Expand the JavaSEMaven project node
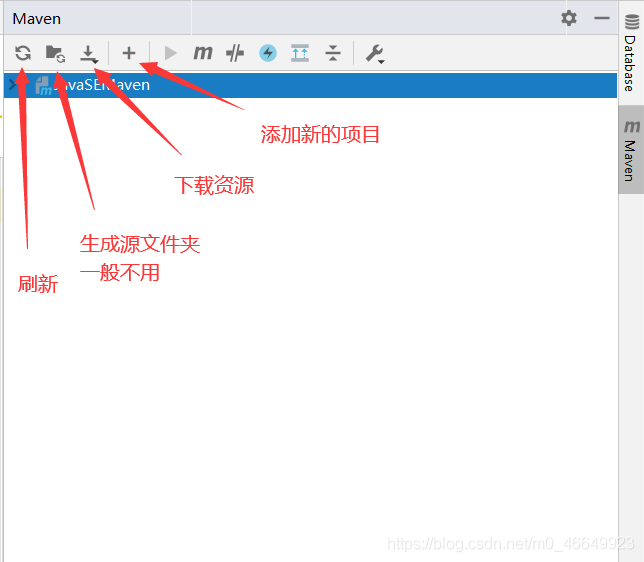Viewport: 644px width, 562px height. 13,85
